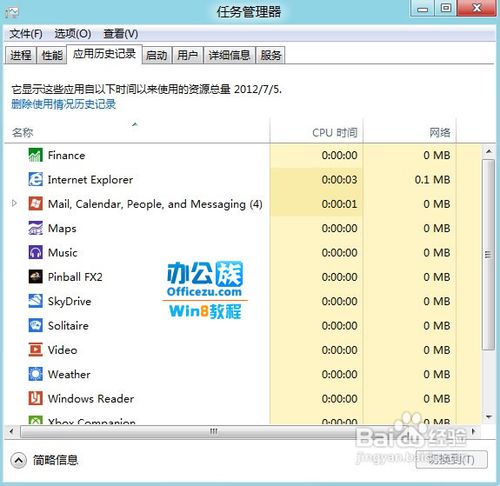
Task: Switch to the 详细信息 tab
Action: point(229,55)
